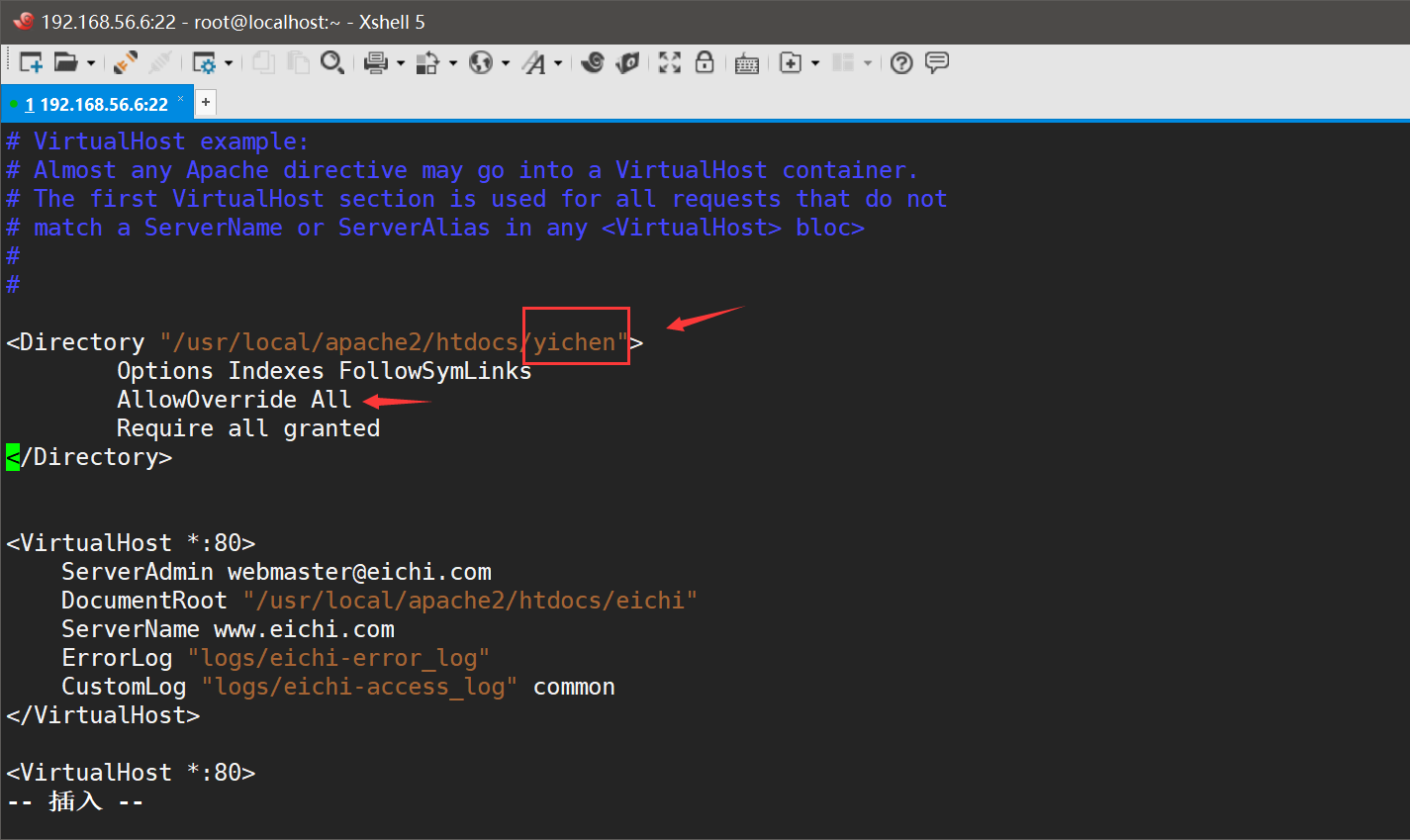Click the "</VirtualHost>" closing tag
The width and height of the screenshot is (1410, 840).
(103, 715)
